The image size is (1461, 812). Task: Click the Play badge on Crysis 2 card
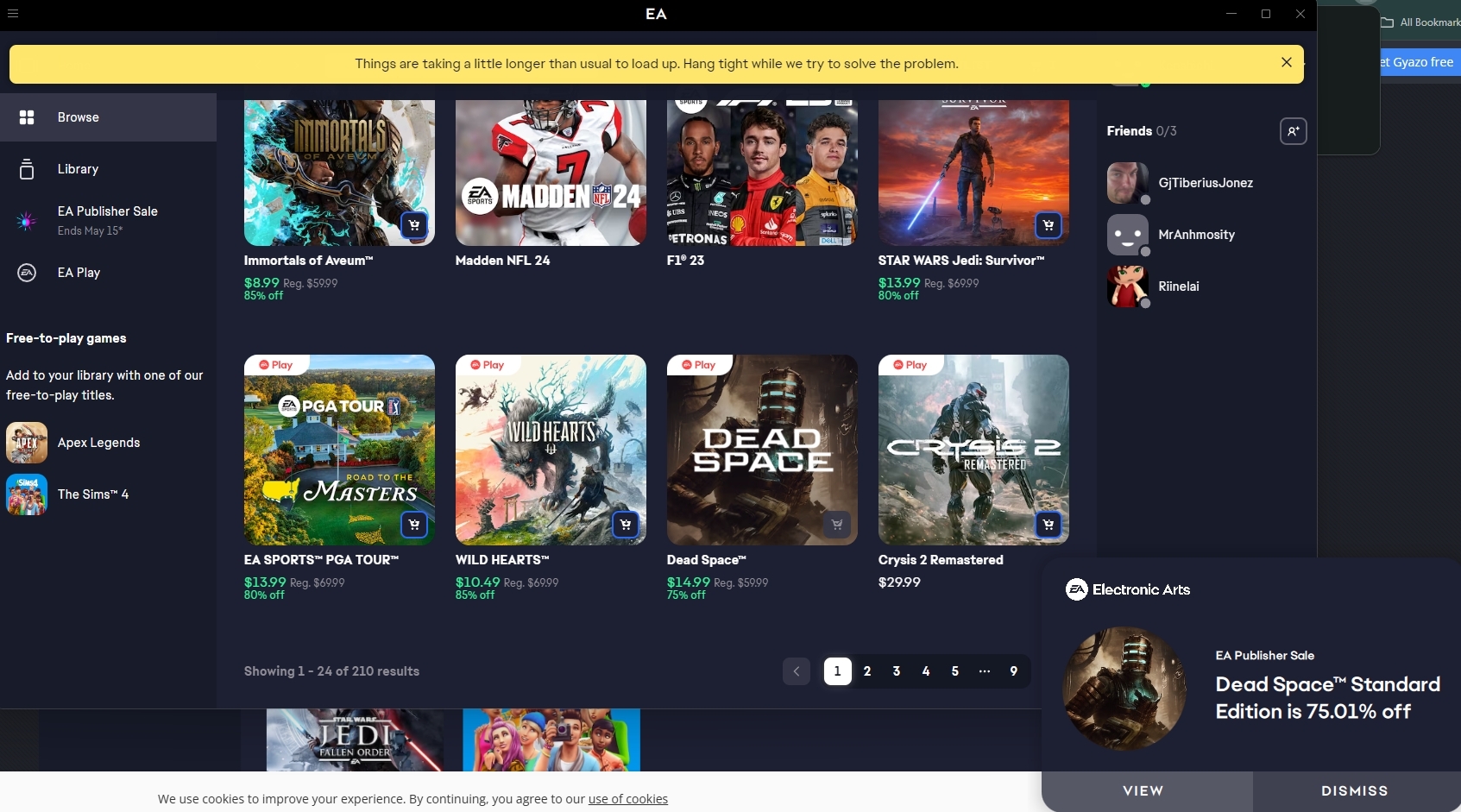[x=910, y=365]
